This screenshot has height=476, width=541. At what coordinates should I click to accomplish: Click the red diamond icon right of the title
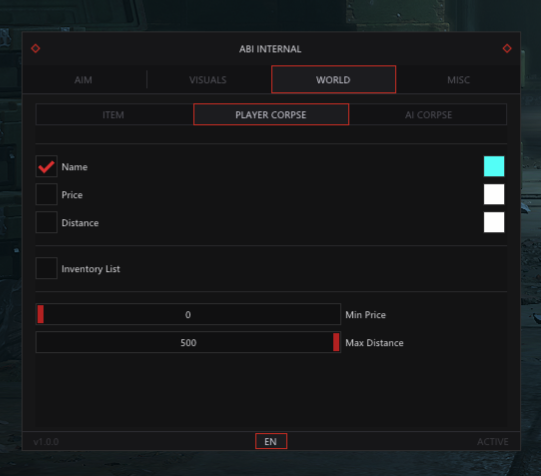[507, 48]
